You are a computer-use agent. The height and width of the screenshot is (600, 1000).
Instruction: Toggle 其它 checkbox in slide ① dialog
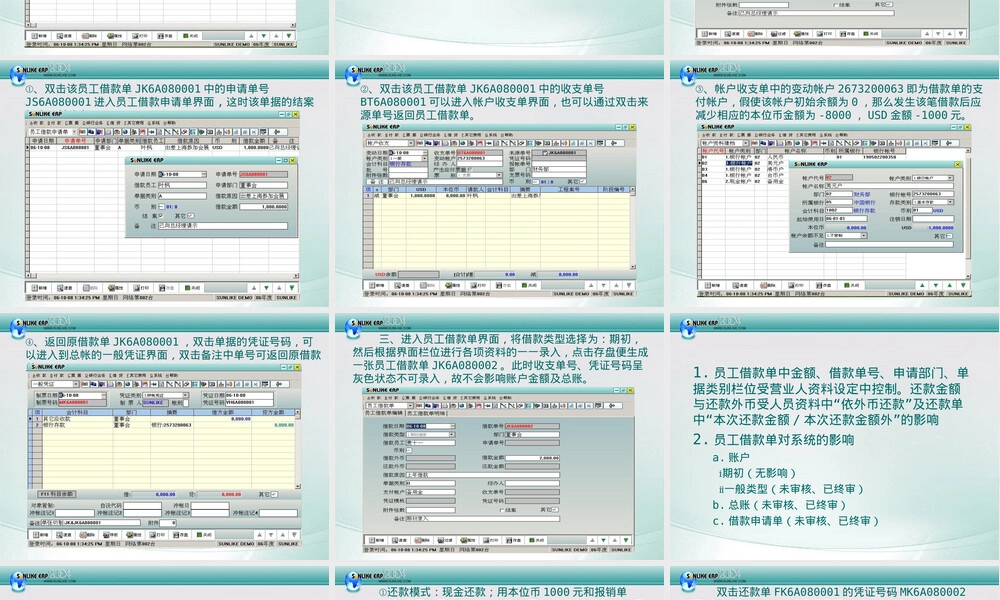(191, 216)
